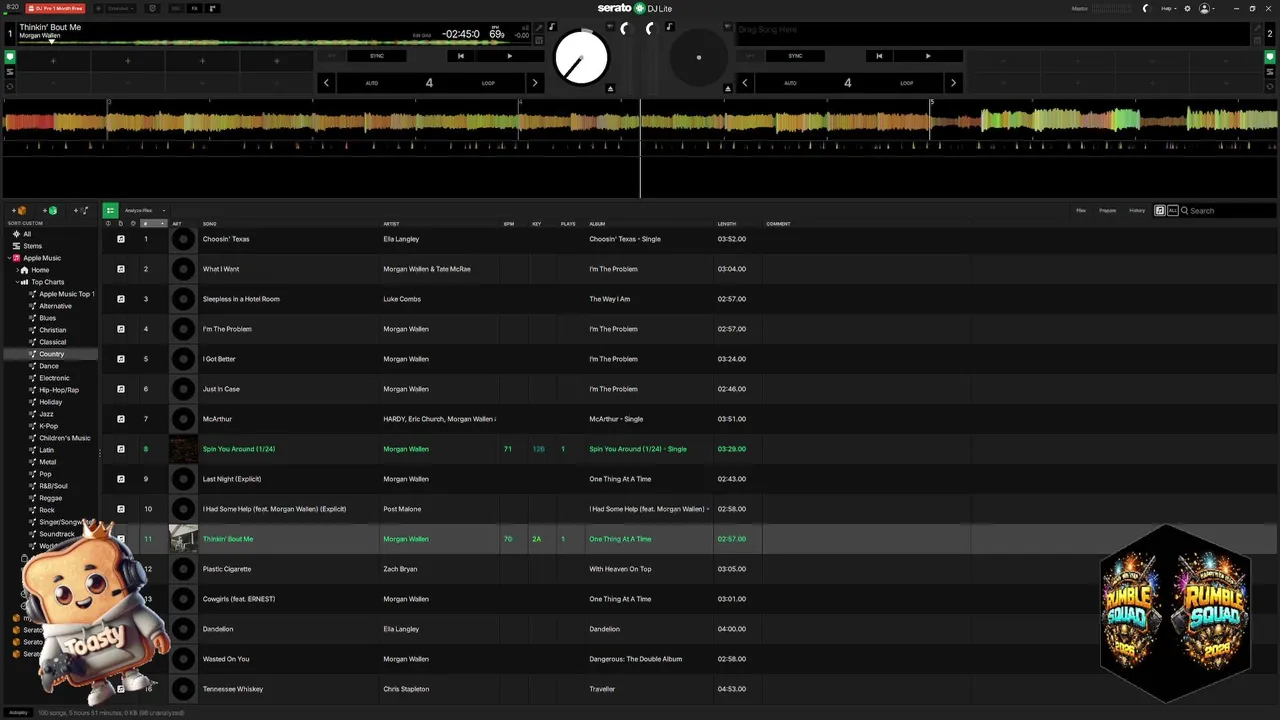Click the shield icon in top bar
The image size is (1280, 720).
pos(152,9)
